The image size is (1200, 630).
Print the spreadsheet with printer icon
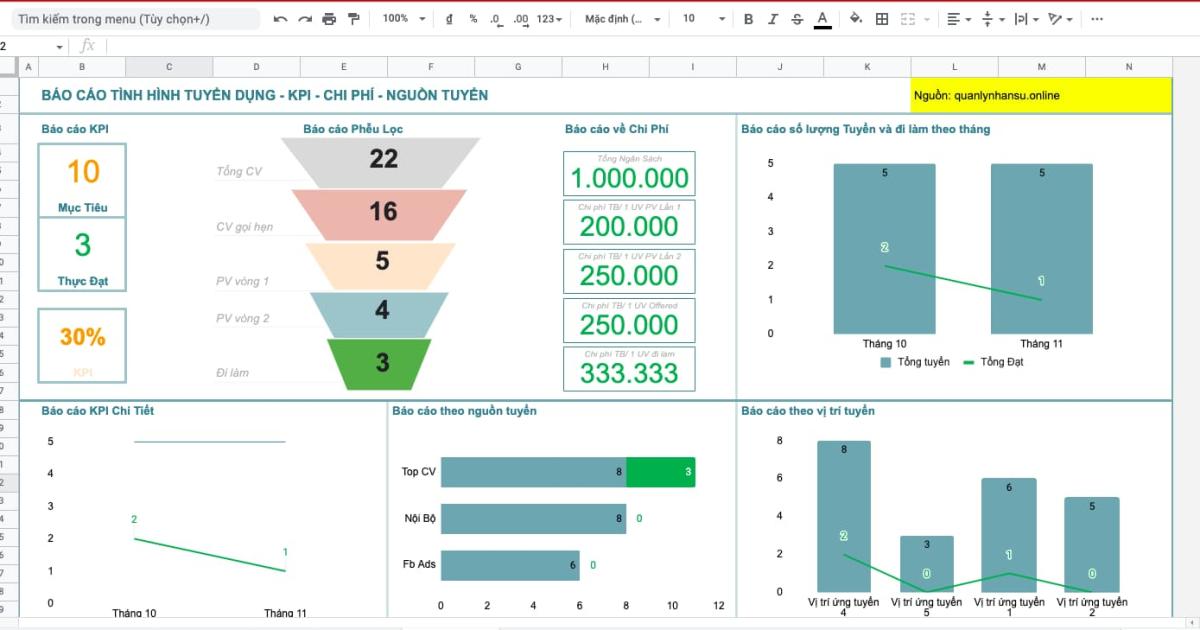329,19
